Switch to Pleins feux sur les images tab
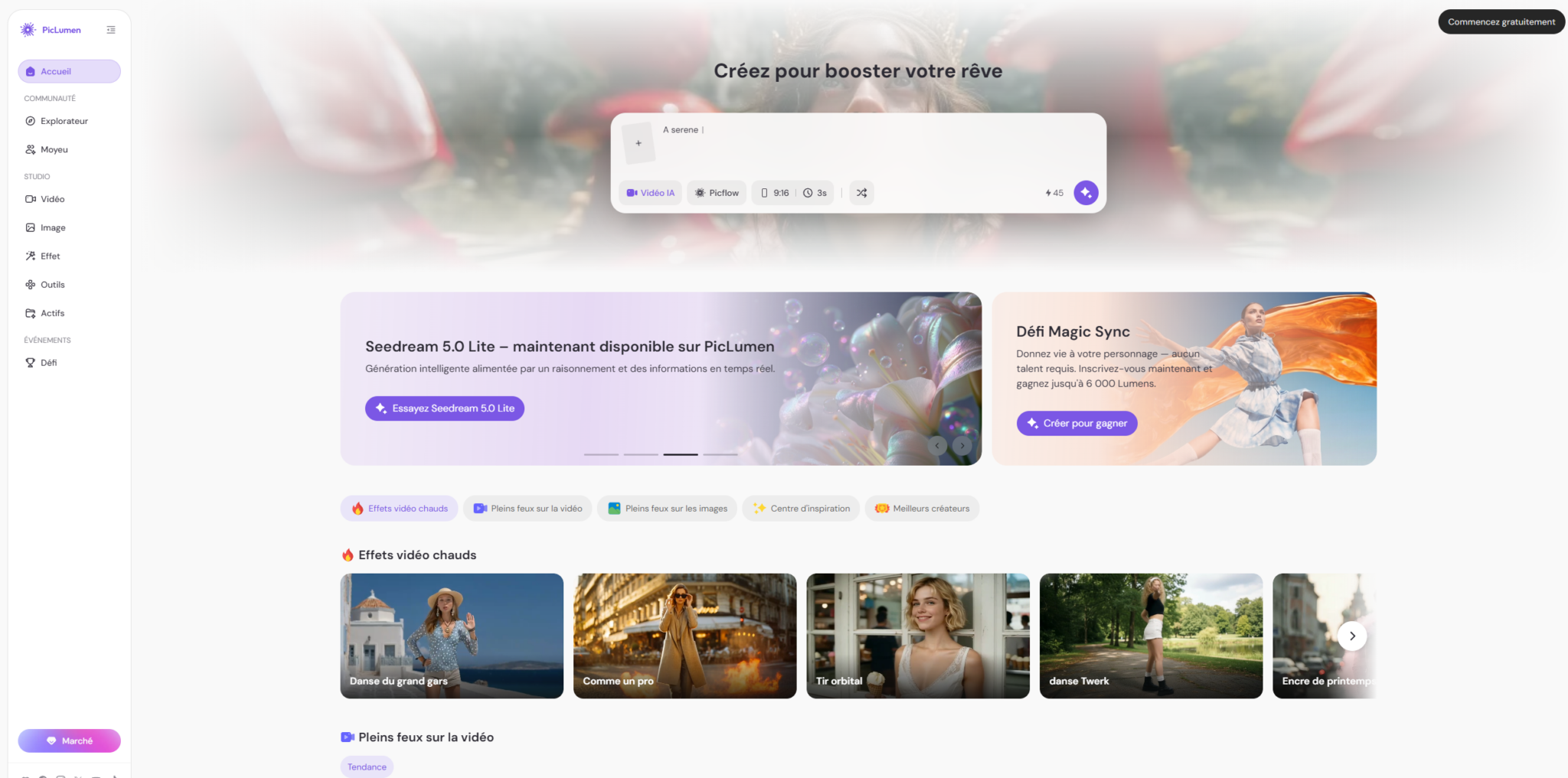 (668, 508)
